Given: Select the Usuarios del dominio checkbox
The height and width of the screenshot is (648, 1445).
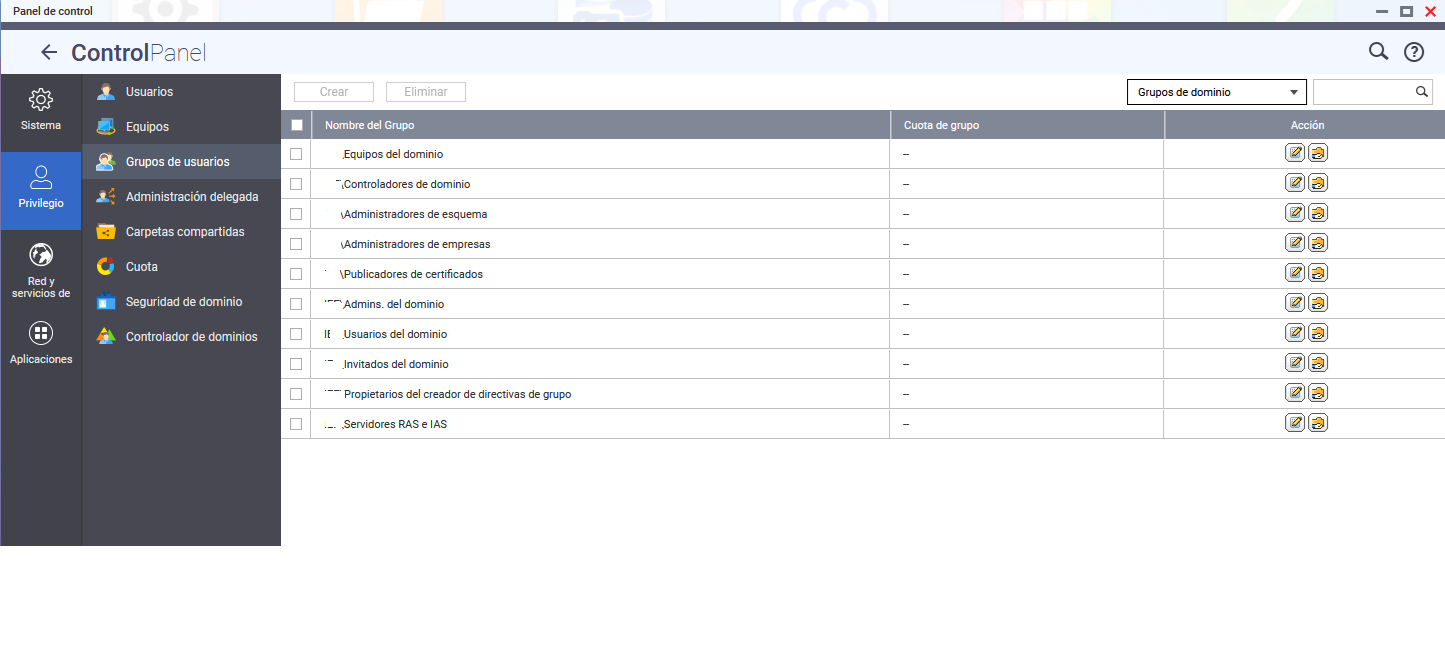Looking at the screenshot, I should (296, 334).
